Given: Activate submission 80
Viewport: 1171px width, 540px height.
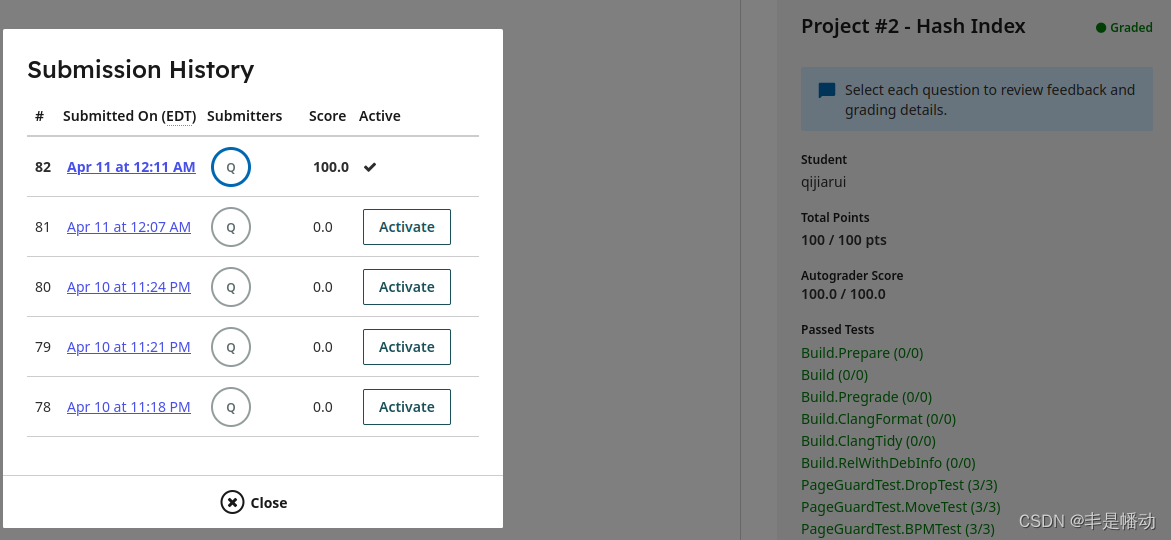Looking at the screenshot, I should 407,287.
